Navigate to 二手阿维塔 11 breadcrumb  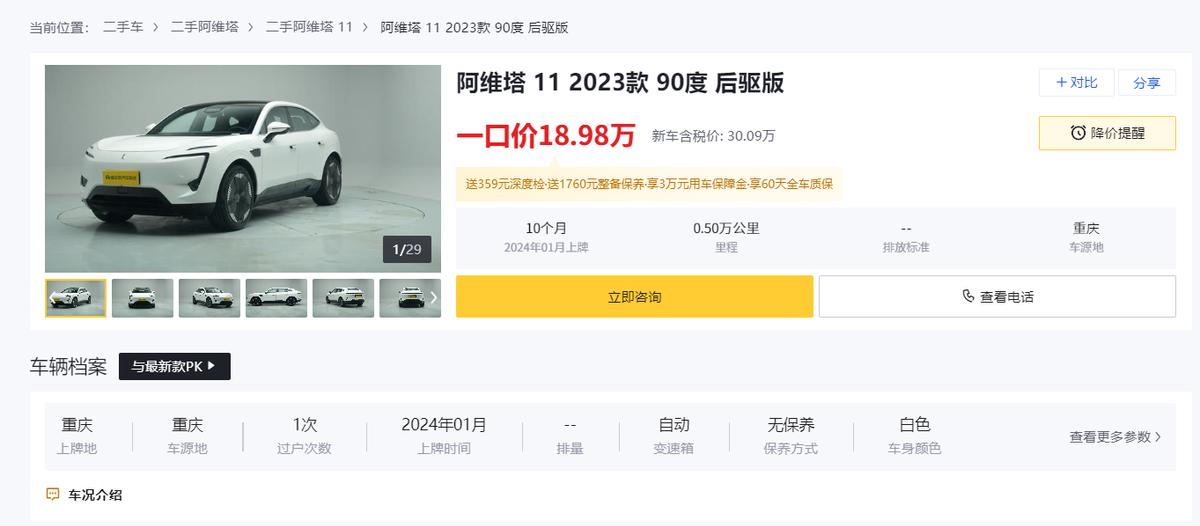point(309,27)
